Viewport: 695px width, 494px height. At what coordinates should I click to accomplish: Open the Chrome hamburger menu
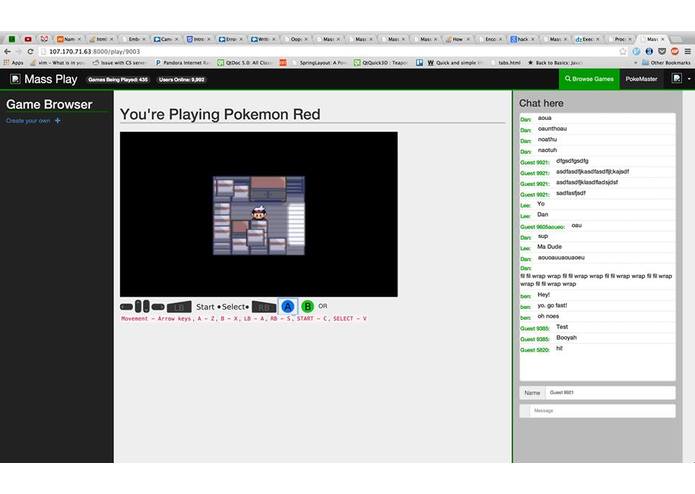(x=687, y=51)
